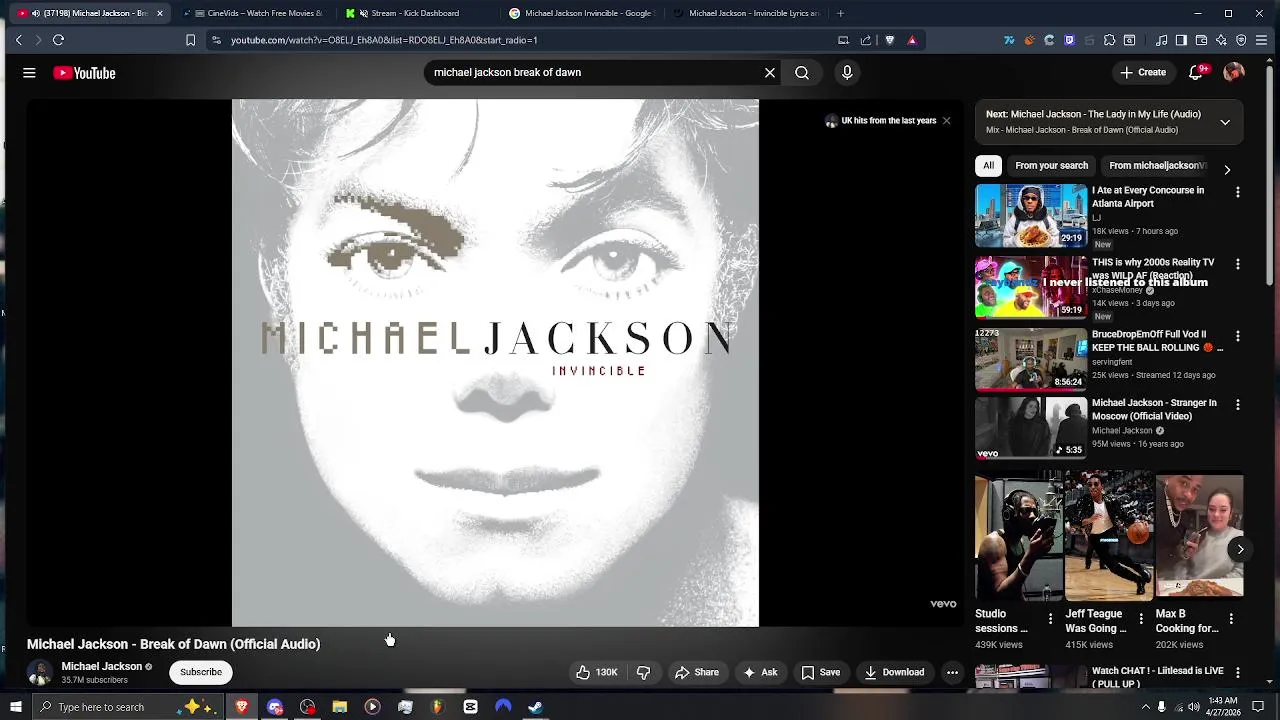Image resolution: width=1280 pixels, height=720 pixels.
Task: Go back in browser history
Action: point(18,40)
